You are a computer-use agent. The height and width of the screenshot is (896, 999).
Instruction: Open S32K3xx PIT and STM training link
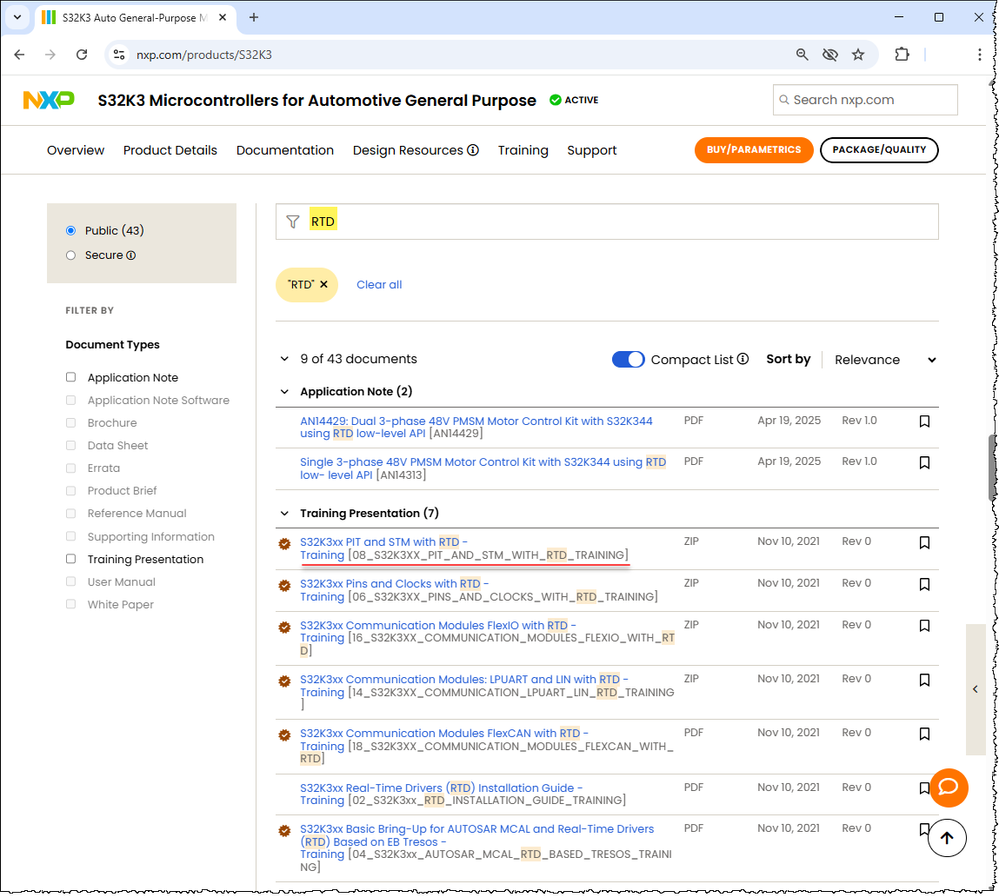point(384,549)
